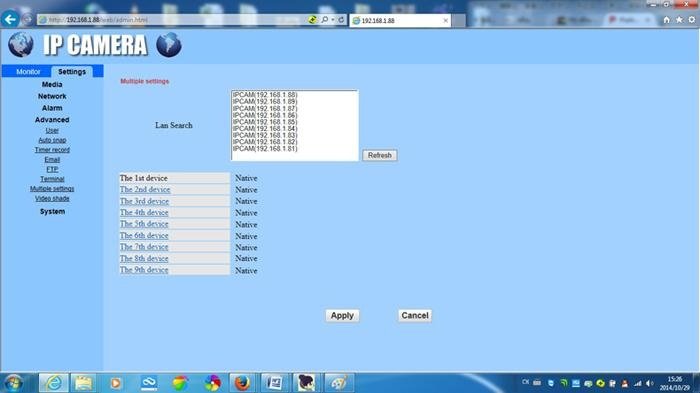The height and width of the screenshot is (393, 700).
Task: Click the refresh icon in address bar
Action: point(341,20)
